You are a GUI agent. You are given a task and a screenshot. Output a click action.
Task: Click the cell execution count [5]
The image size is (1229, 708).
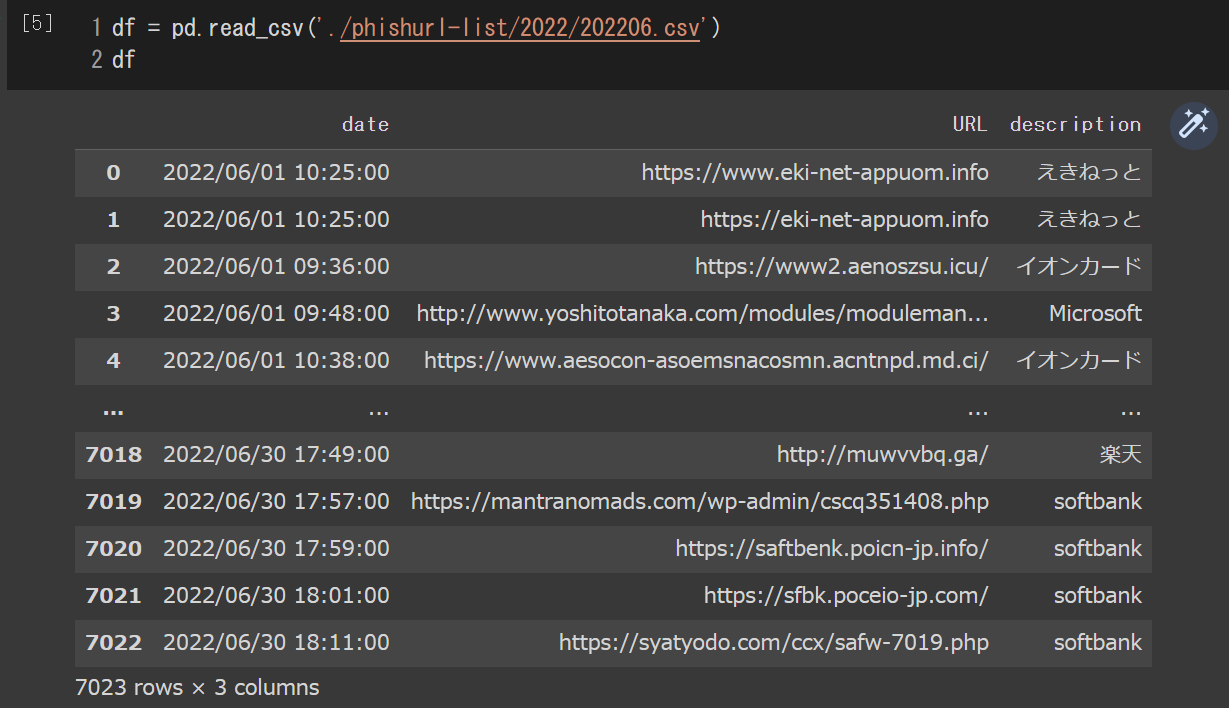[36, 24]
